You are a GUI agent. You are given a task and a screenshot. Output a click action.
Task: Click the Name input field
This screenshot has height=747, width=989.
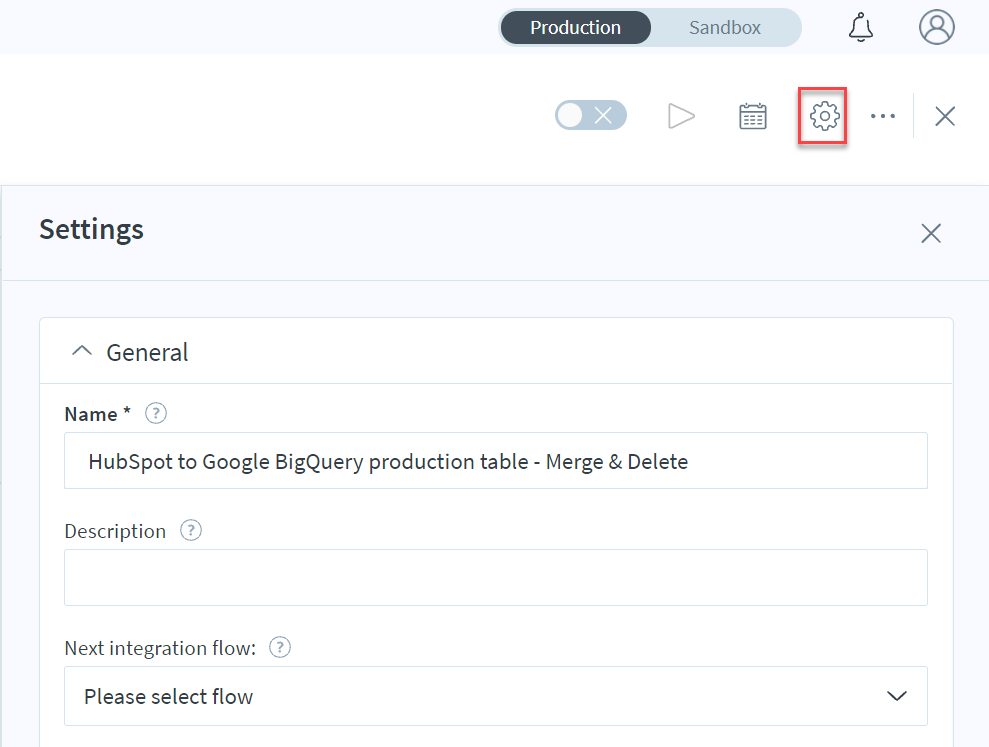[496, 461]
